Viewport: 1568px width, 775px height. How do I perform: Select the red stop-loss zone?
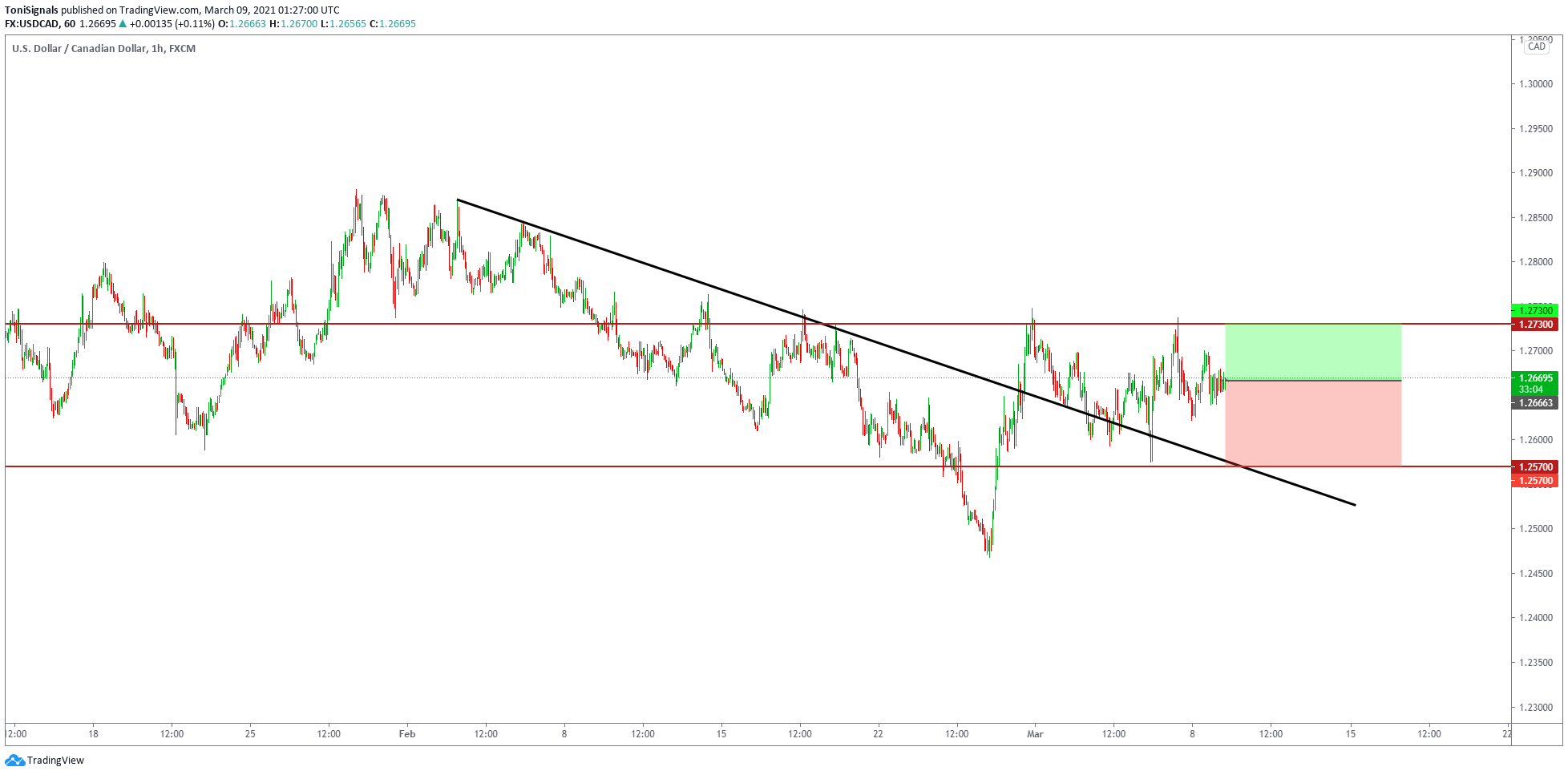click(x=1312, y=423)
